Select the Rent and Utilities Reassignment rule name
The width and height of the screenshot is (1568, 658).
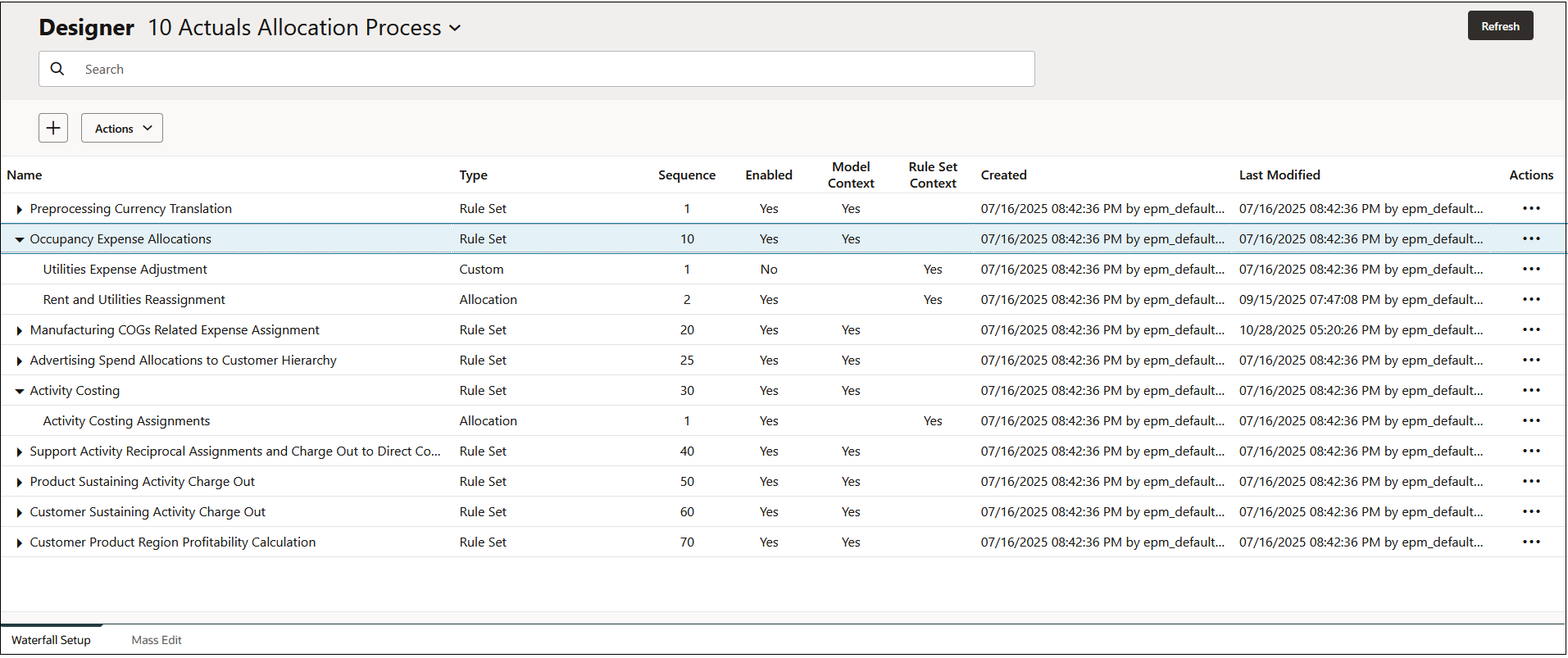tap(134, 299)
